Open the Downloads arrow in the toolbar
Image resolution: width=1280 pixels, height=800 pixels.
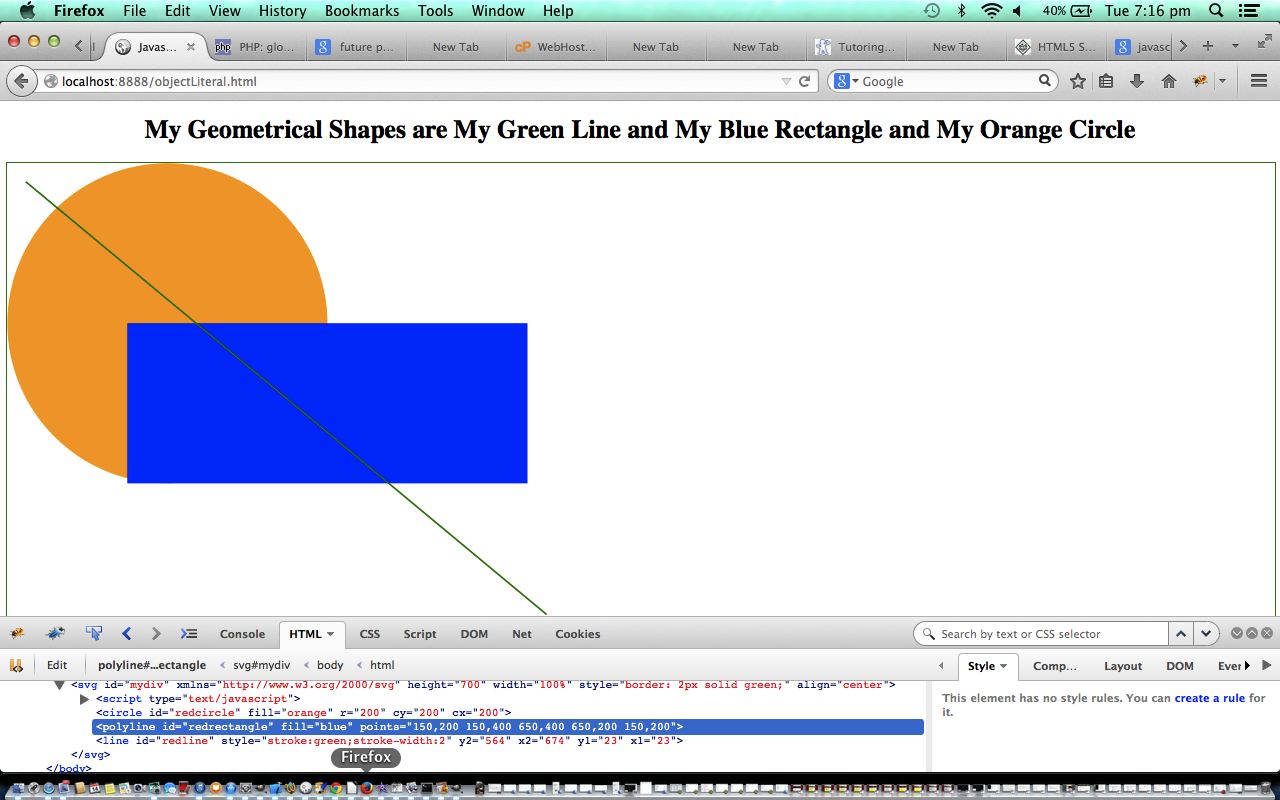1136,81
